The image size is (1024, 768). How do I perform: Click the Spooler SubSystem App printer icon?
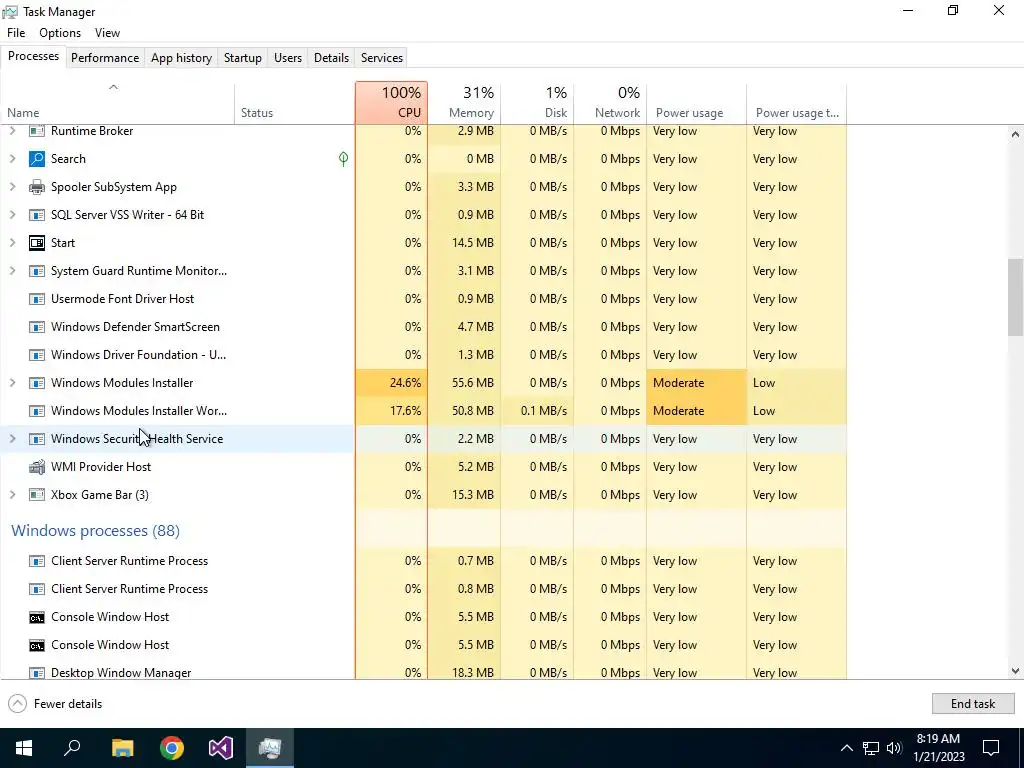point(37,187)
